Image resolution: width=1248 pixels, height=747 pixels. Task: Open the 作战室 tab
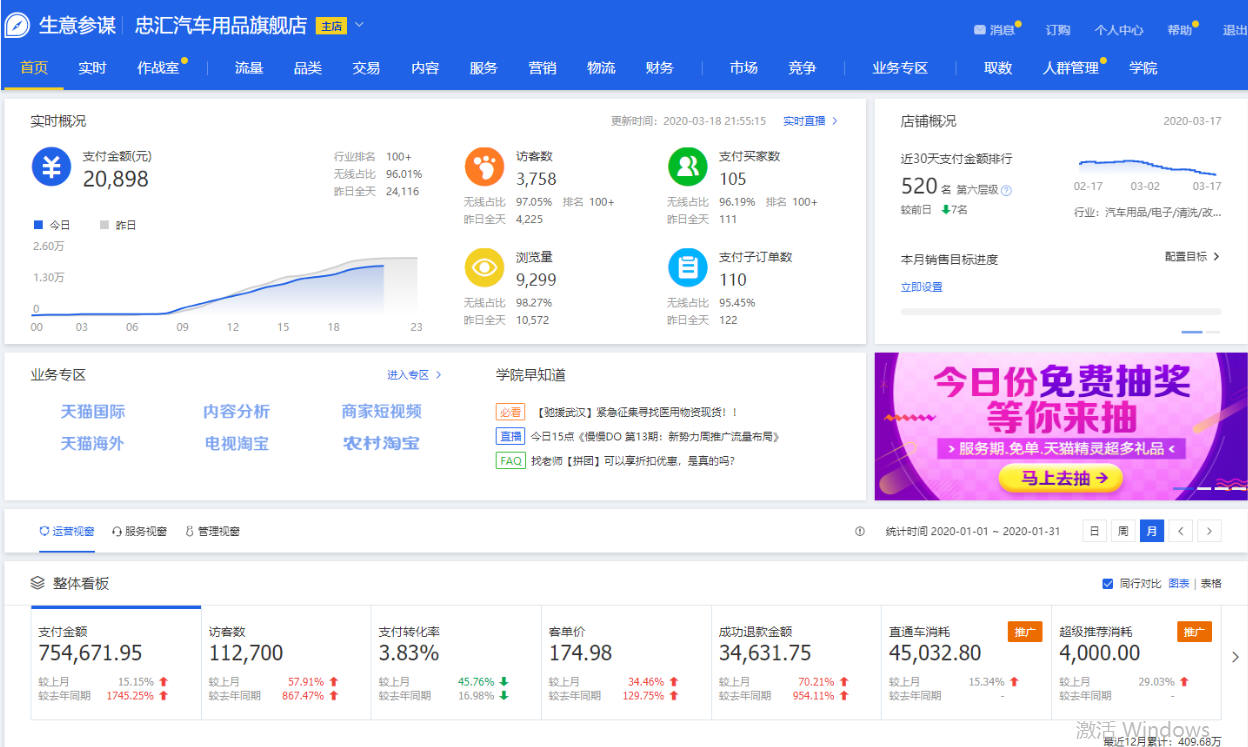click(159, 68)
